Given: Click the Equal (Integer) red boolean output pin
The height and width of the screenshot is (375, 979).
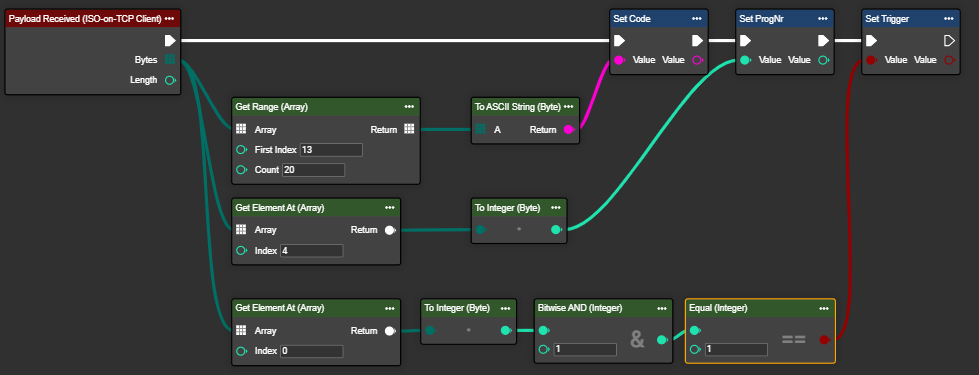Looking at the screenshot, I should (824, 339).
